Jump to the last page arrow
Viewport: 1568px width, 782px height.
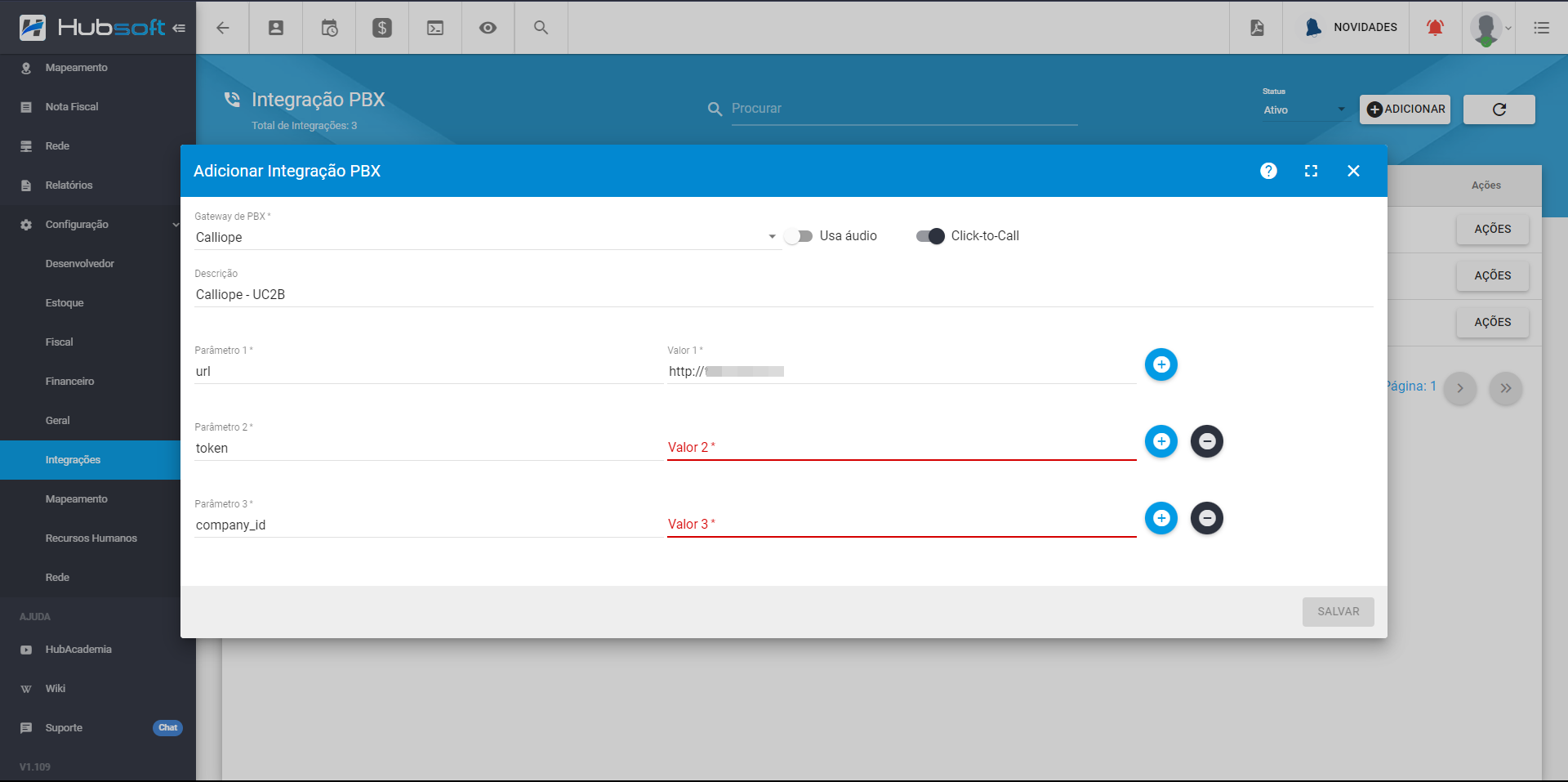click(x=1506, y=388)
